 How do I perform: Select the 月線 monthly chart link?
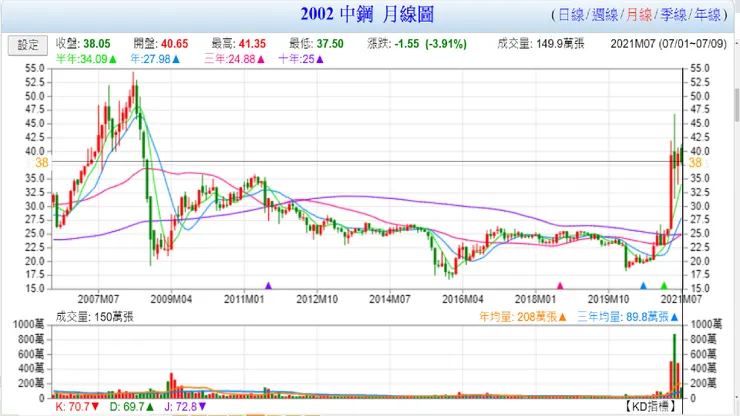coord(639,15)
